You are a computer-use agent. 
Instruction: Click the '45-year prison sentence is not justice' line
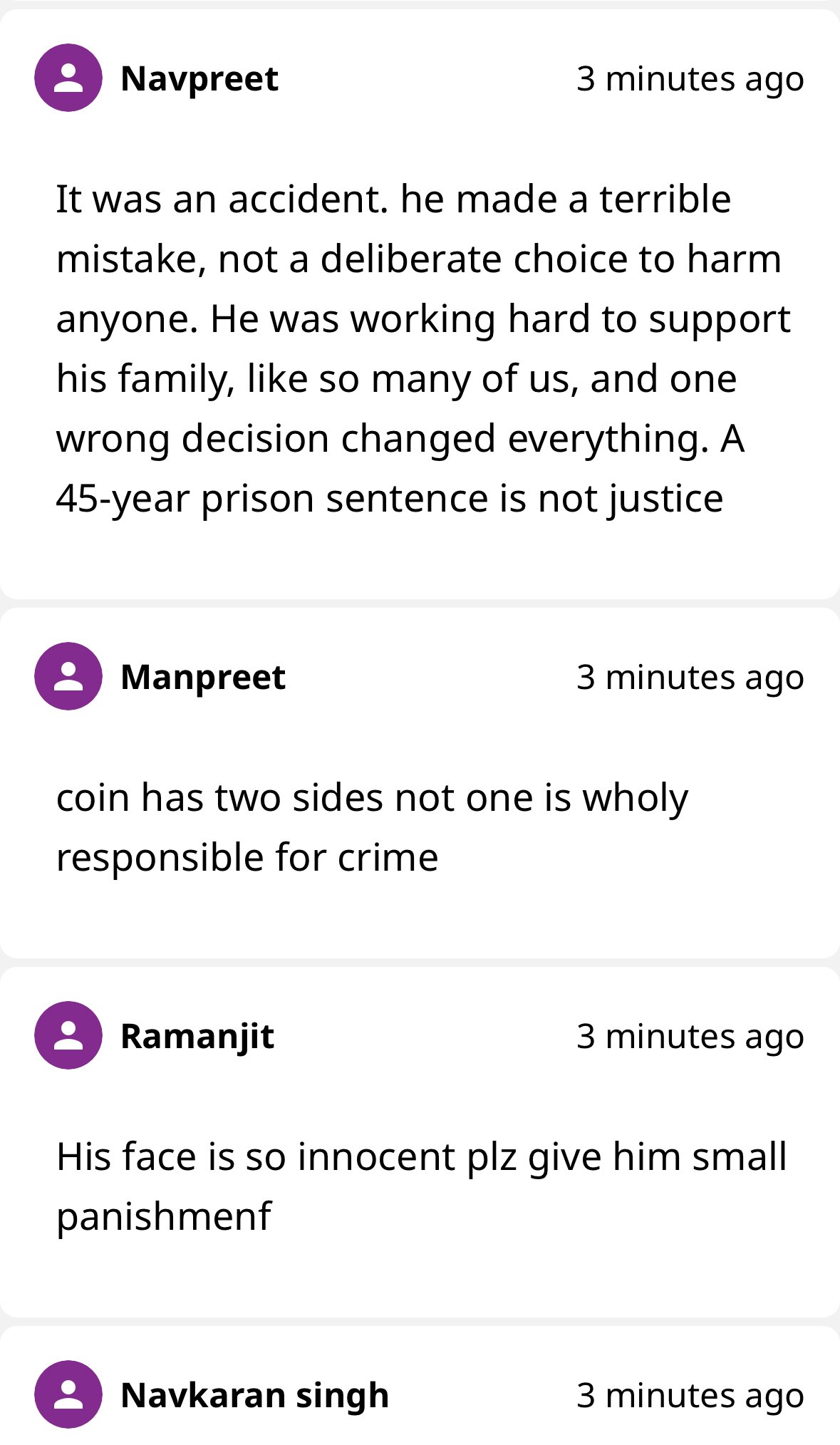pyautogui.click(x=390, y=499)
